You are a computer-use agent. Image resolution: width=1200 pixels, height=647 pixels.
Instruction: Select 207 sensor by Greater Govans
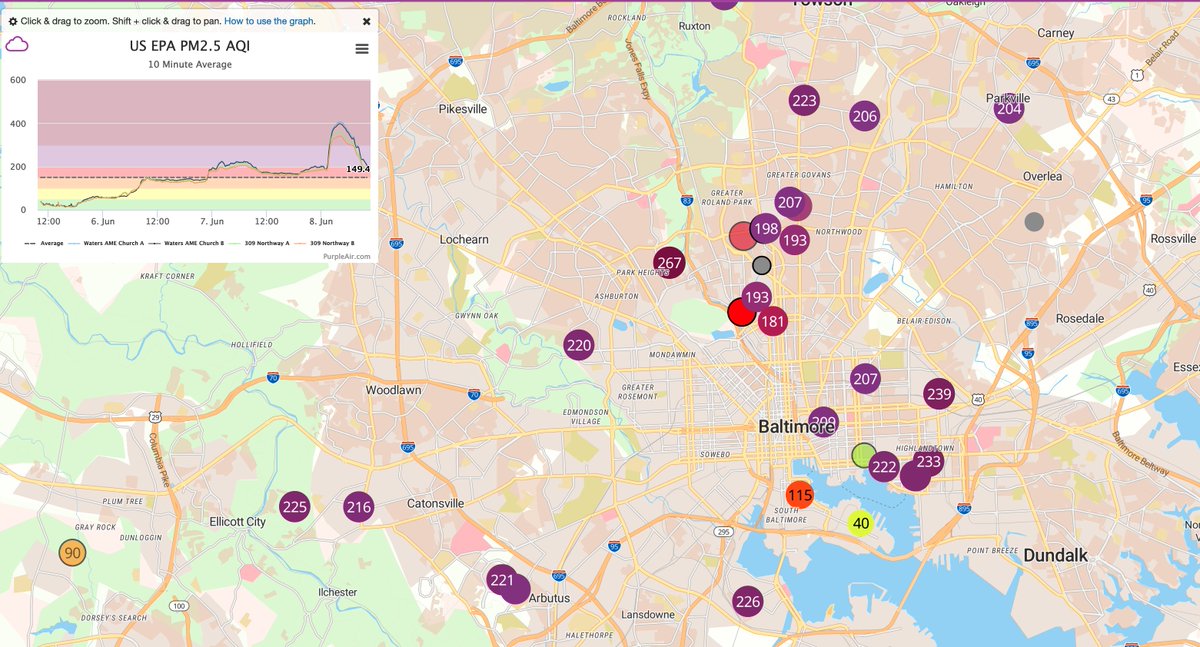pos(790,203)
